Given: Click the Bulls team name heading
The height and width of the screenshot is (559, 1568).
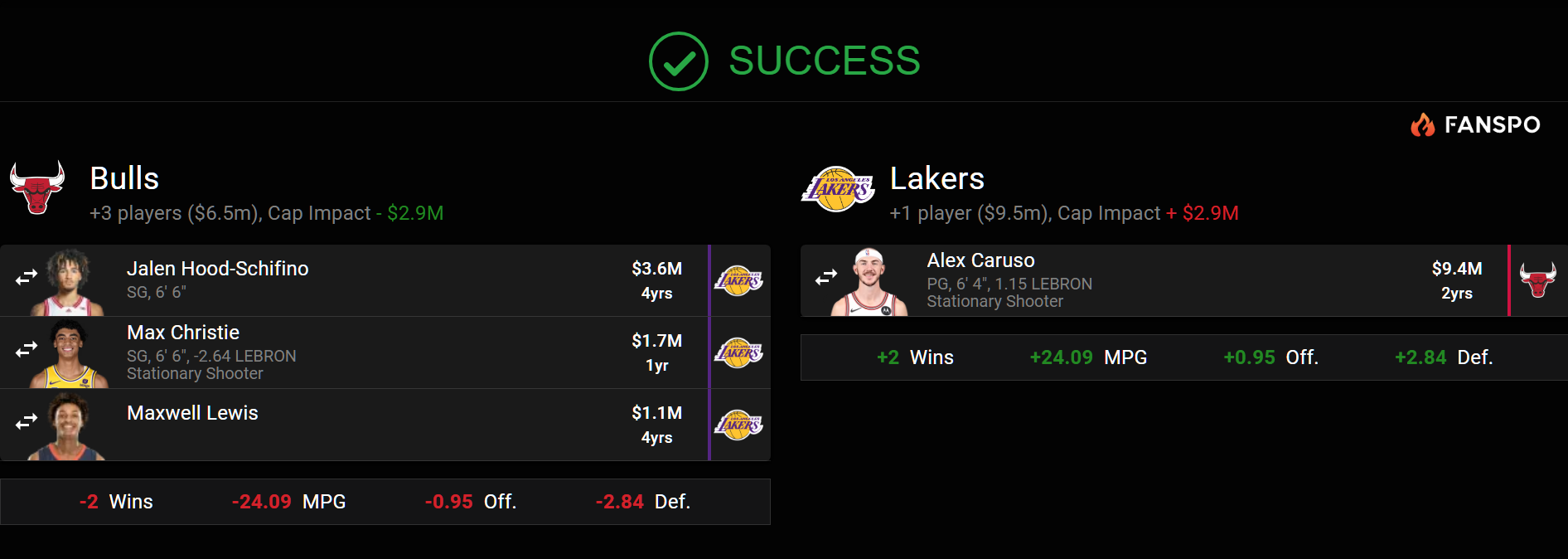Looking at the screenshot, I should tap(124, 178).
